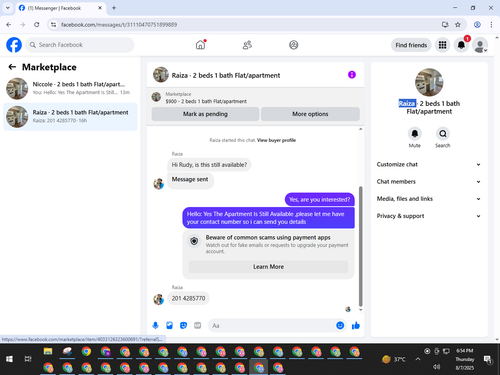This screenshot has height=375, width=500.
Task: Open the Friends icon in top navigation
Action: (x=247, y=45)
